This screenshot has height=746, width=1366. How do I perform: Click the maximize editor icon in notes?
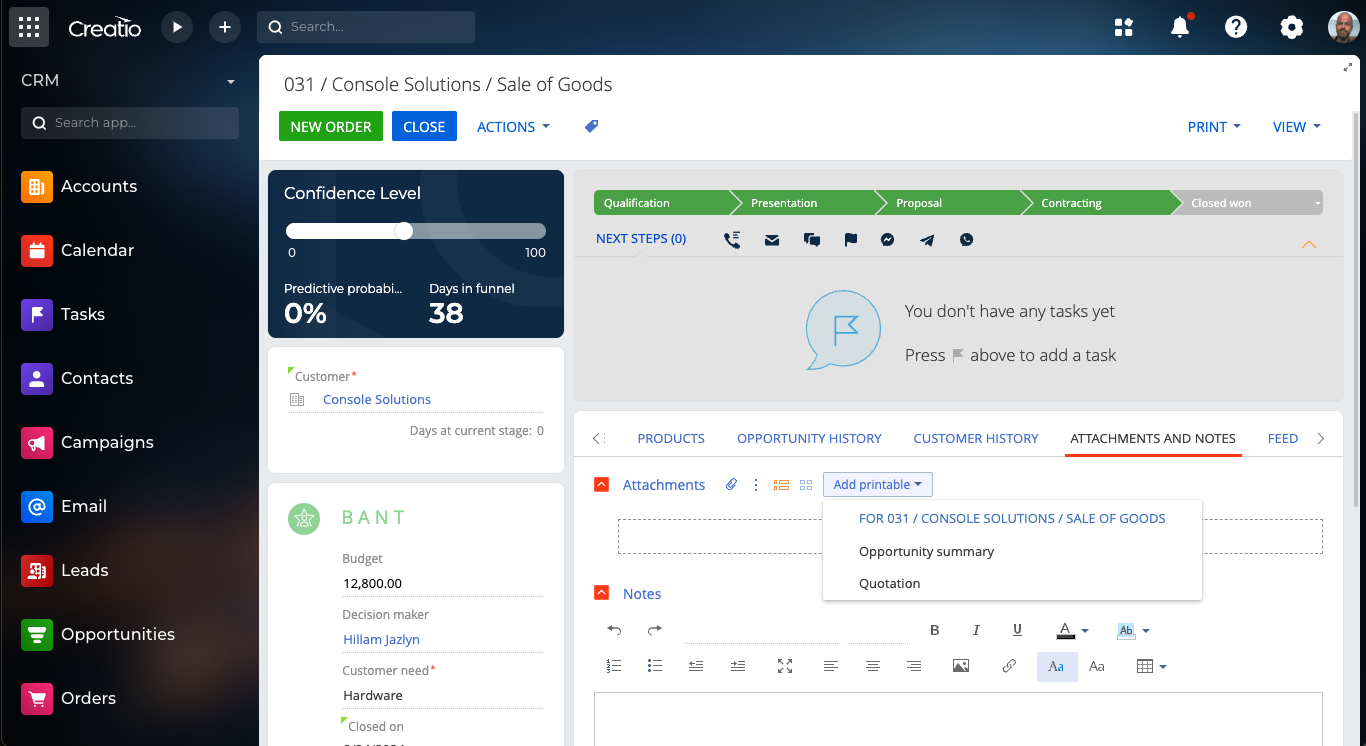click(785, 666)
